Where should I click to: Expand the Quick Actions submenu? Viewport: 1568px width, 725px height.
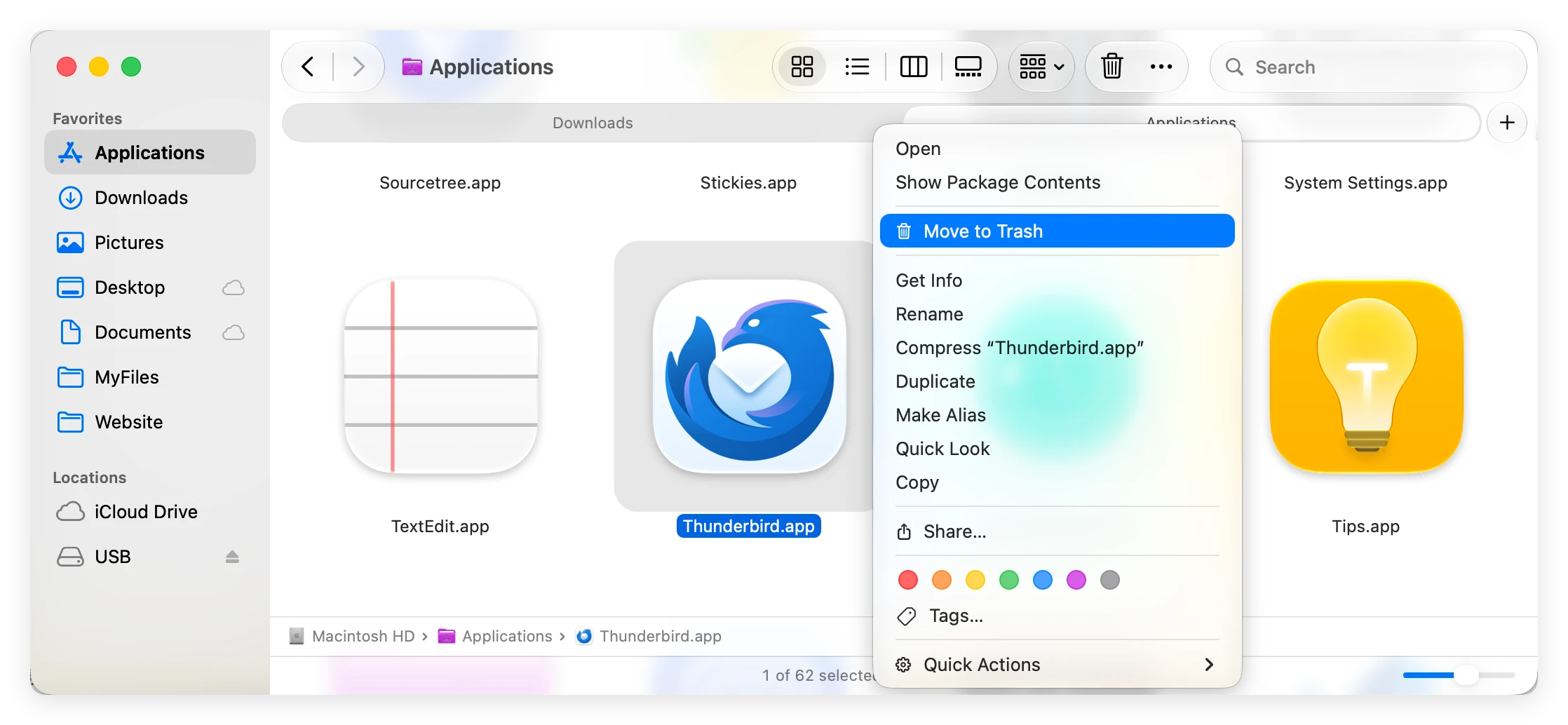tap(1057, 665)
